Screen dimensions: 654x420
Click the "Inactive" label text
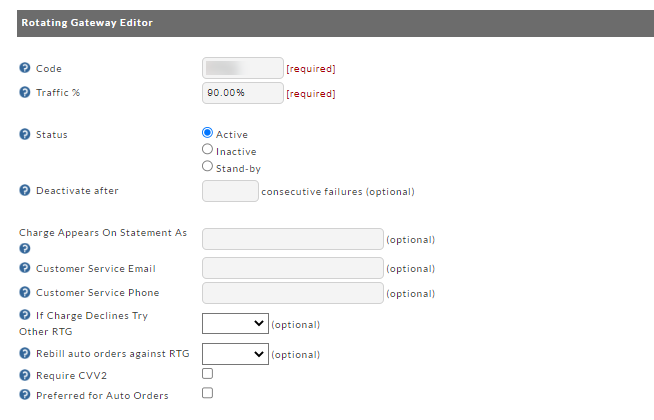[236, 151]
